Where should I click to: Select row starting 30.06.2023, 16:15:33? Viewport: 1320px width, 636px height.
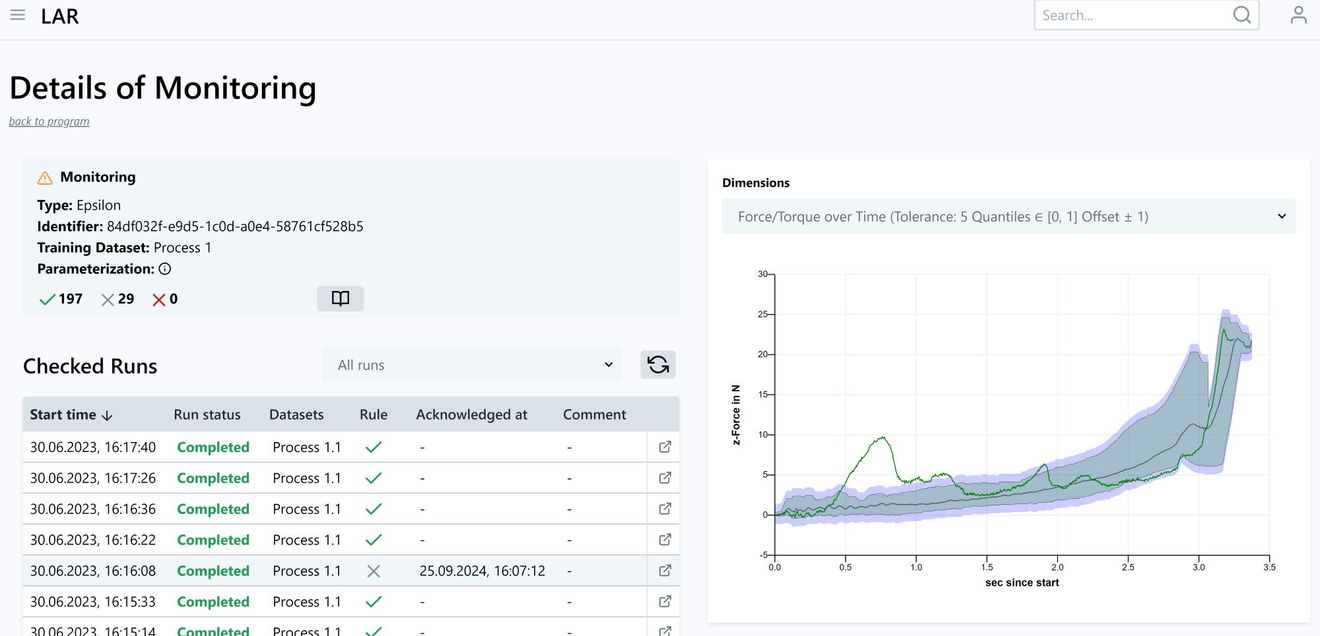pyautogui.click(x=351, y=602)
